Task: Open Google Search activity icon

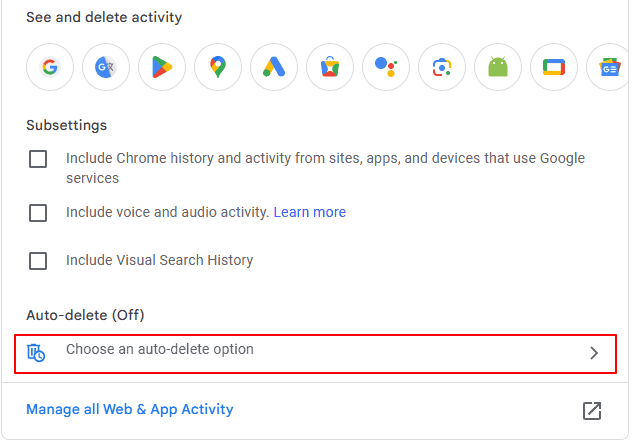Action: click(x=50, y=67)
